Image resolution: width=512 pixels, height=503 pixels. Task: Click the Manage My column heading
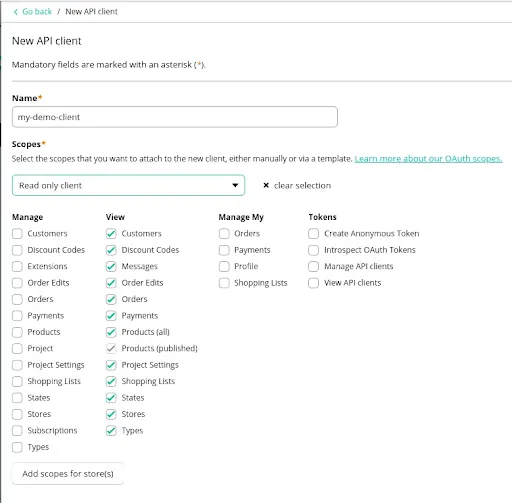(x=241, y=217)
